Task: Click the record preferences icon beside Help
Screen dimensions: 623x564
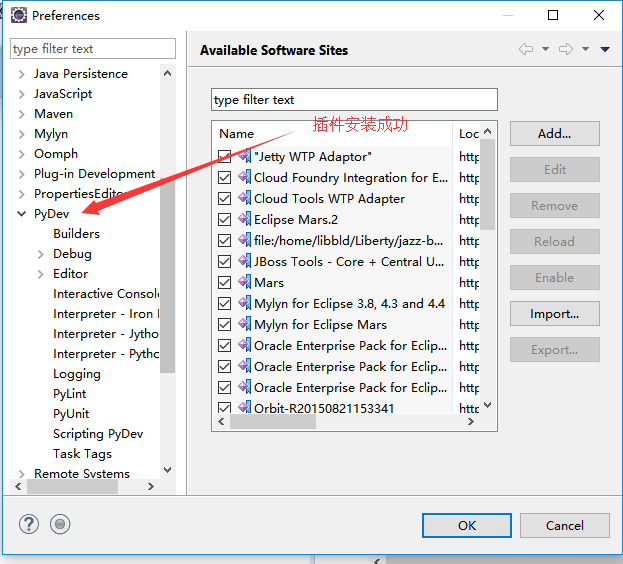Action: click(x=60, y=524)
